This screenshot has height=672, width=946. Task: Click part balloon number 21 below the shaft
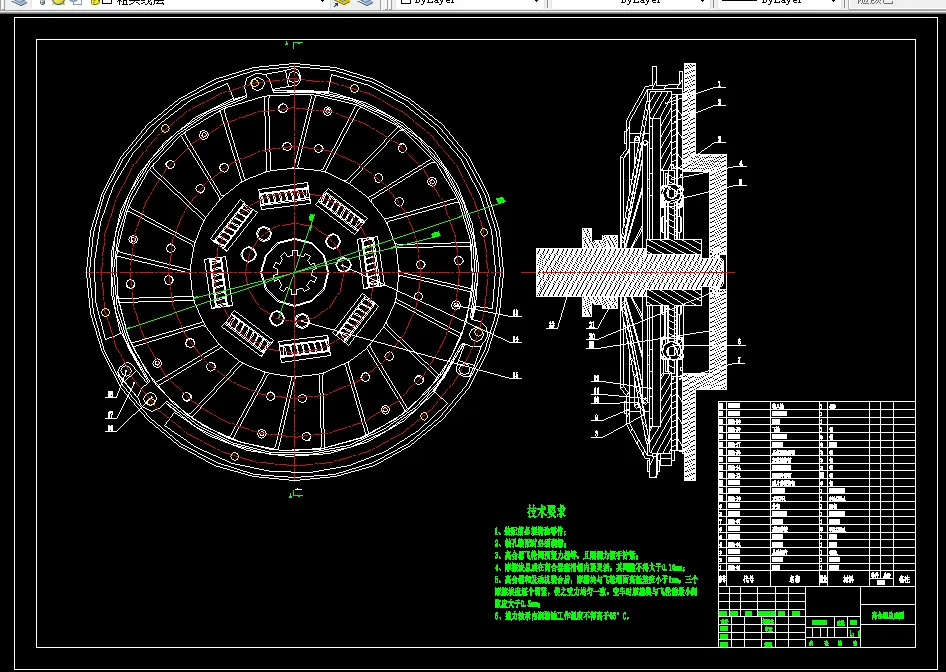click(x=592, y=325)
